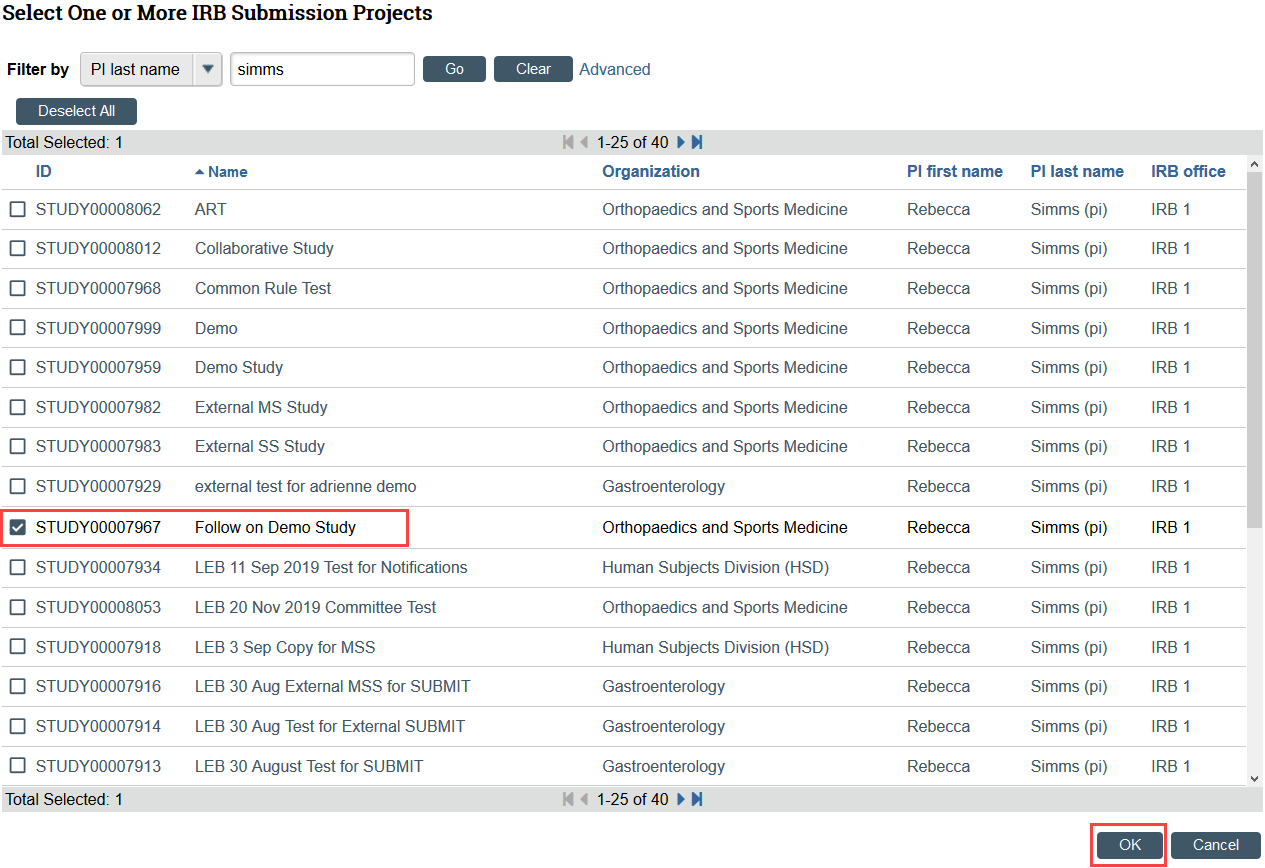Click the Go filter button
Screen dimensions: 1265x868
[x=454, y=69]
